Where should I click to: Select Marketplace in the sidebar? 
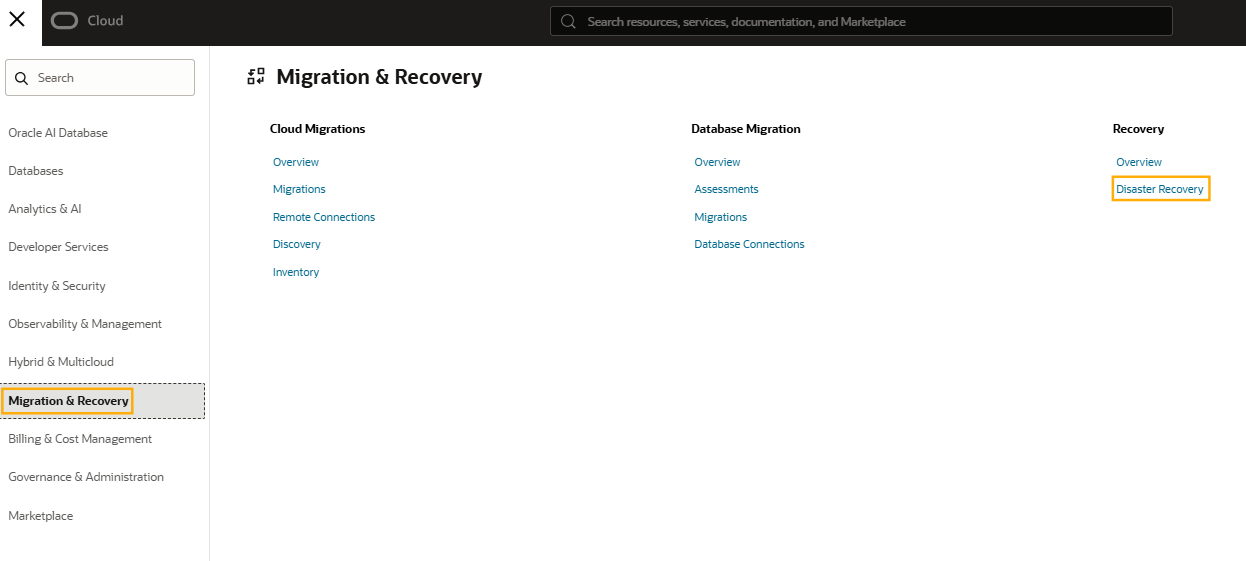41,516
